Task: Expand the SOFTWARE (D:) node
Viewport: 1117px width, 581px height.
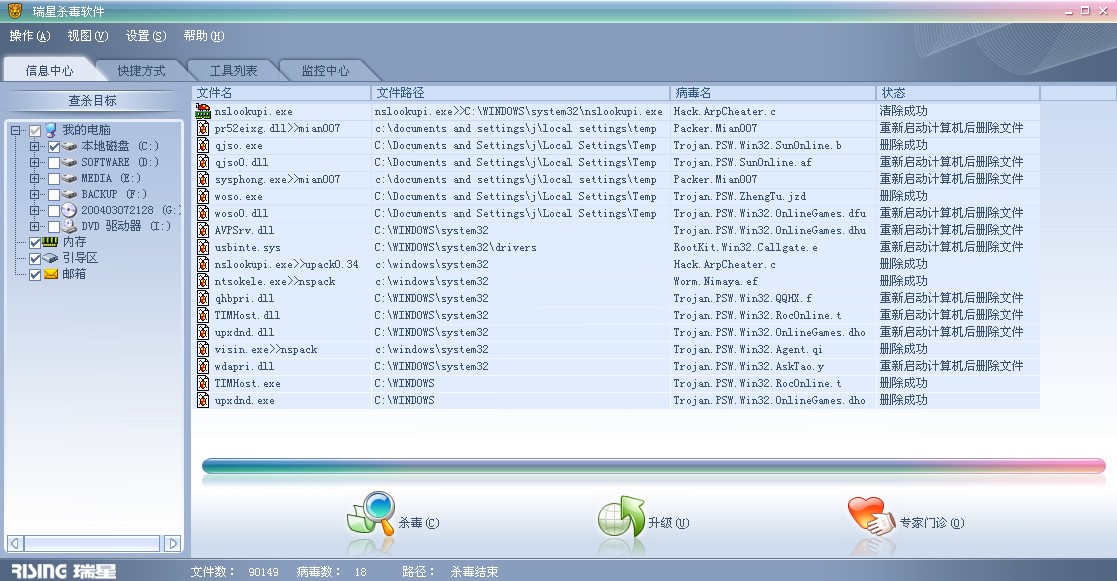Action: pyautogui.click(x=34, y=162)
